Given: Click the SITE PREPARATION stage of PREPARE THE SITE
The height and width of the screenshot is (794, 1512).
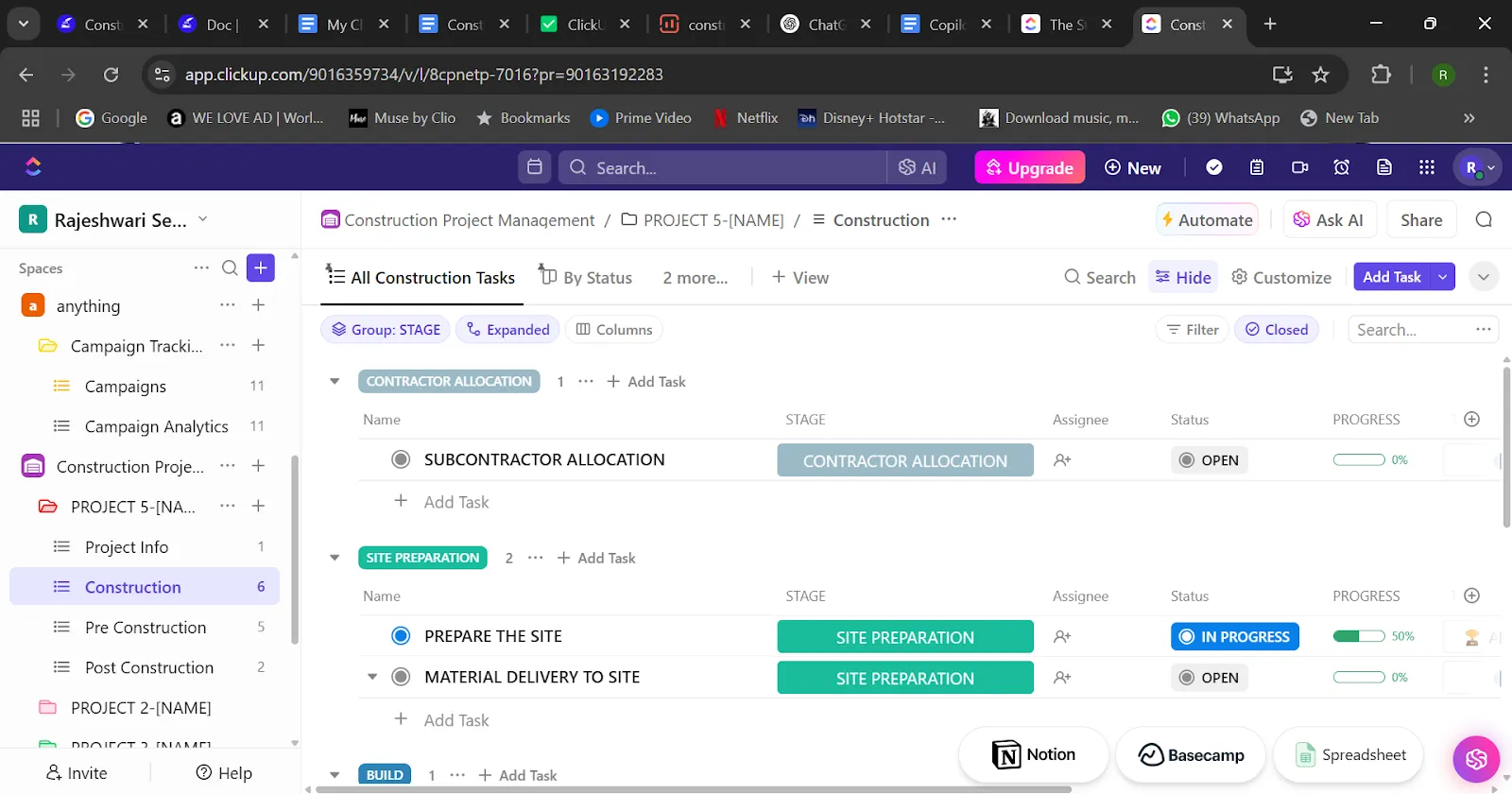Looking at the screenshot, I should pyautogui.click(x=905, y=636).
